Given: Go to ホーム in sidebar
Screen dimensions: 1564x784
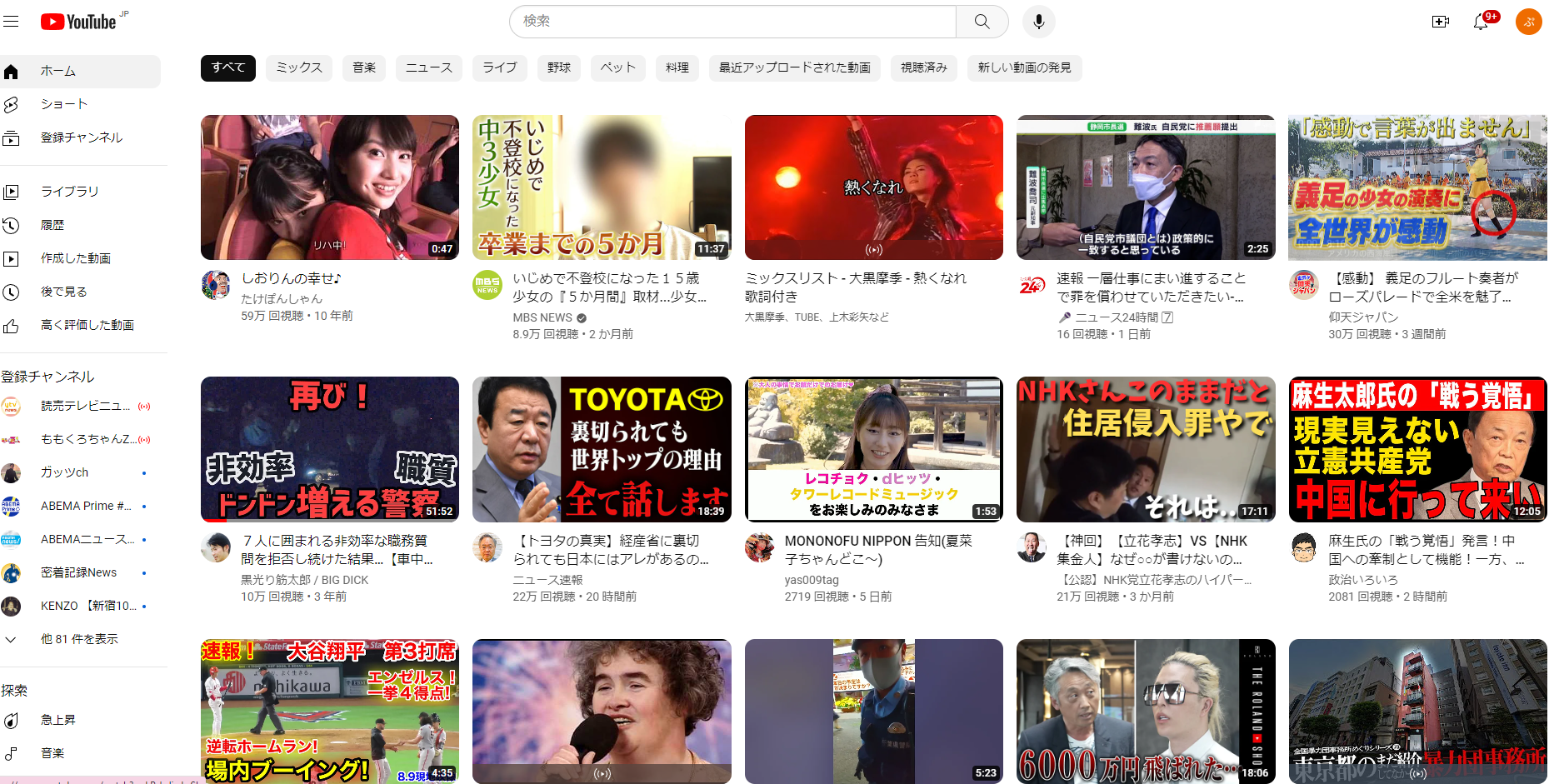Looking at the screenshot, I should pyautogui.click(x=80, y=72).
